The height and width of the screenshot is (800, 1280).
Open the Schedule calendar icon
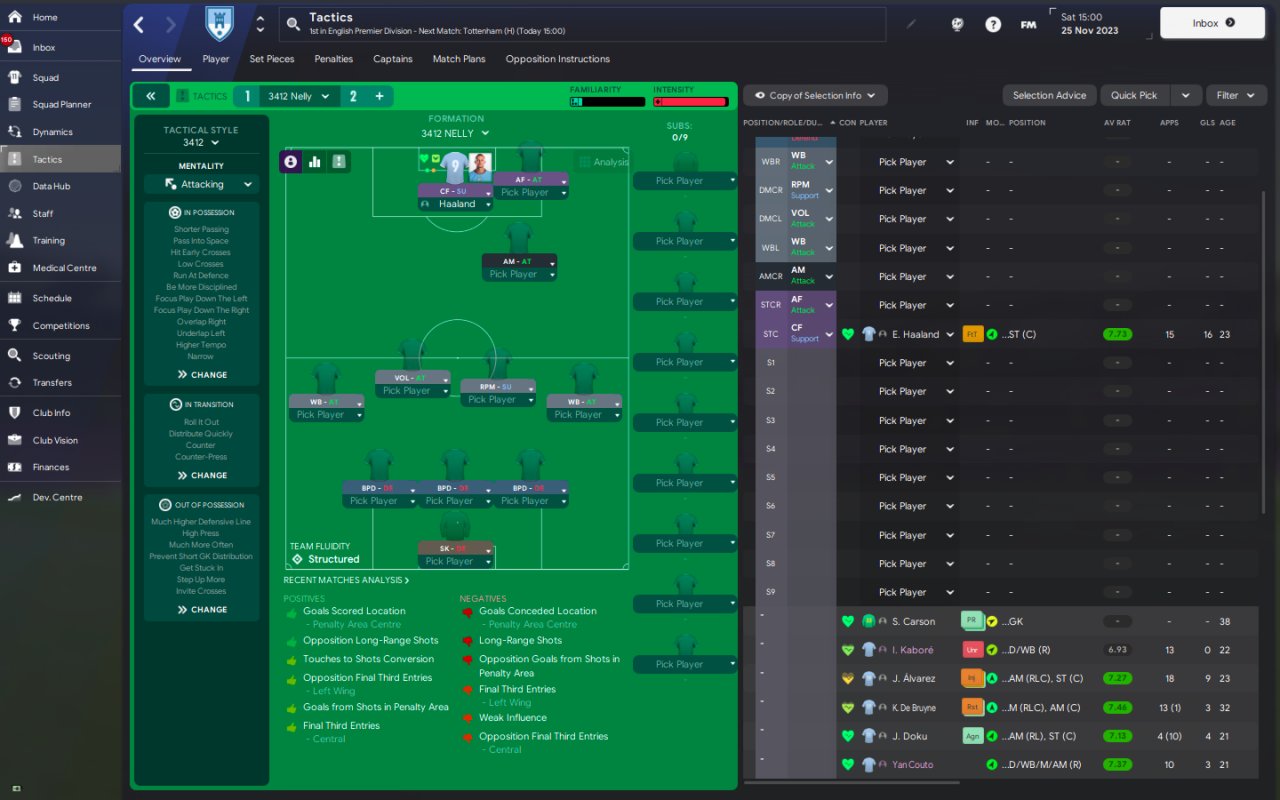[14, 297]
